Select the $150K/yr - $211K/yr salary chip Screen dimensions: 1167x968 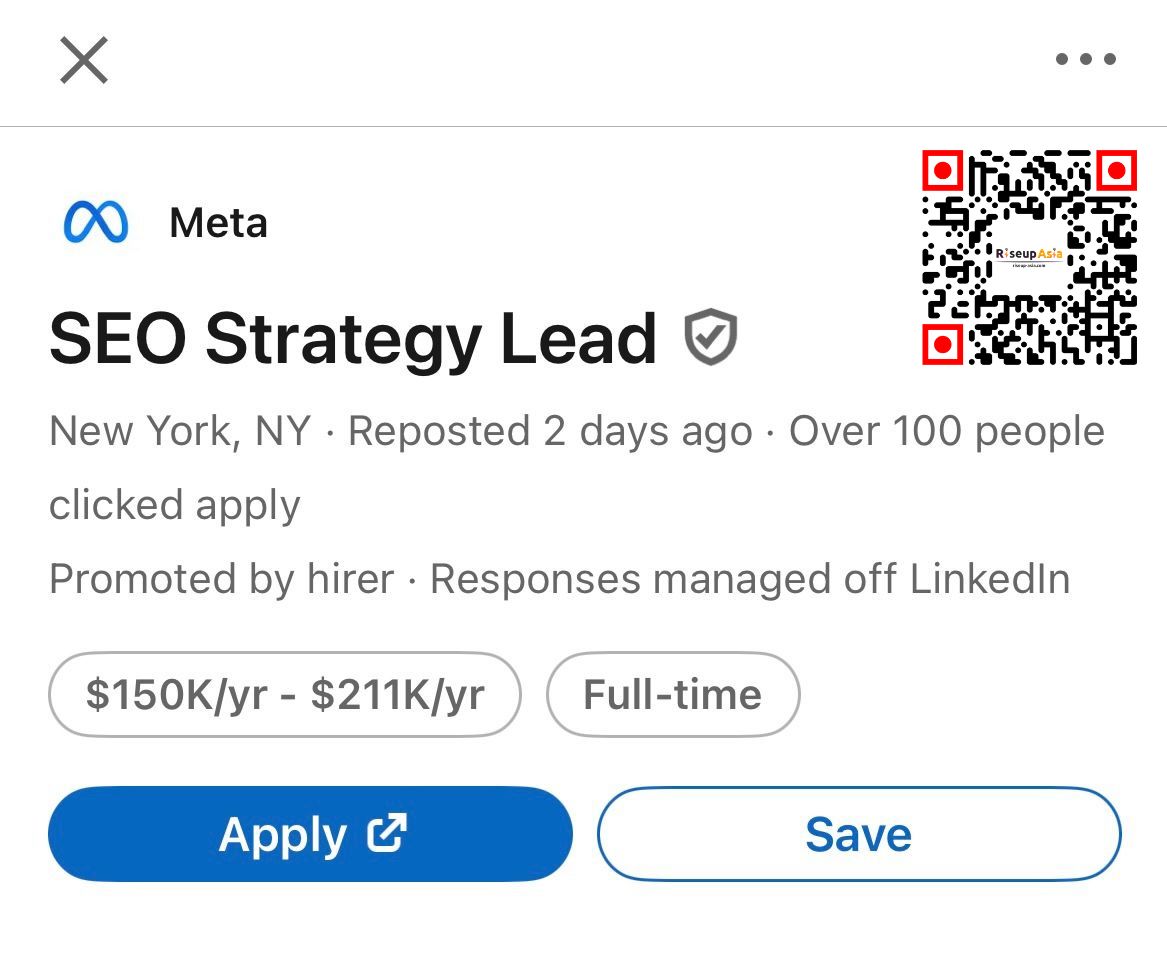[285, 694]
